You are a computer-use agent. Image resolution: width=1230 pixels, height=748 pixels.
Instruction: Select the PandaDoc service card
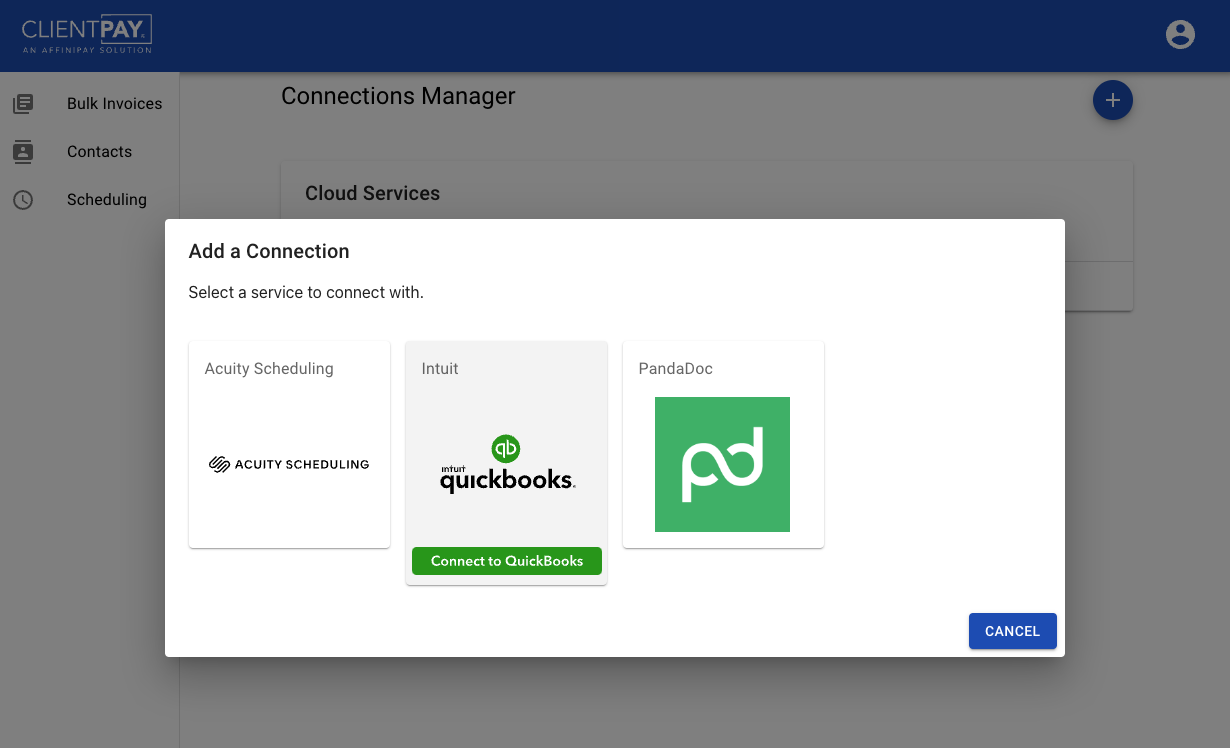coord(723,444)
